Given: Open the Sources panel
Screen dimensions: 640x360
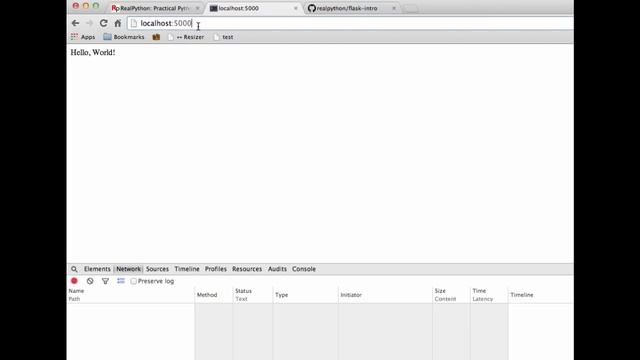Looking at the screenshot, I should (x=157, y=269).
